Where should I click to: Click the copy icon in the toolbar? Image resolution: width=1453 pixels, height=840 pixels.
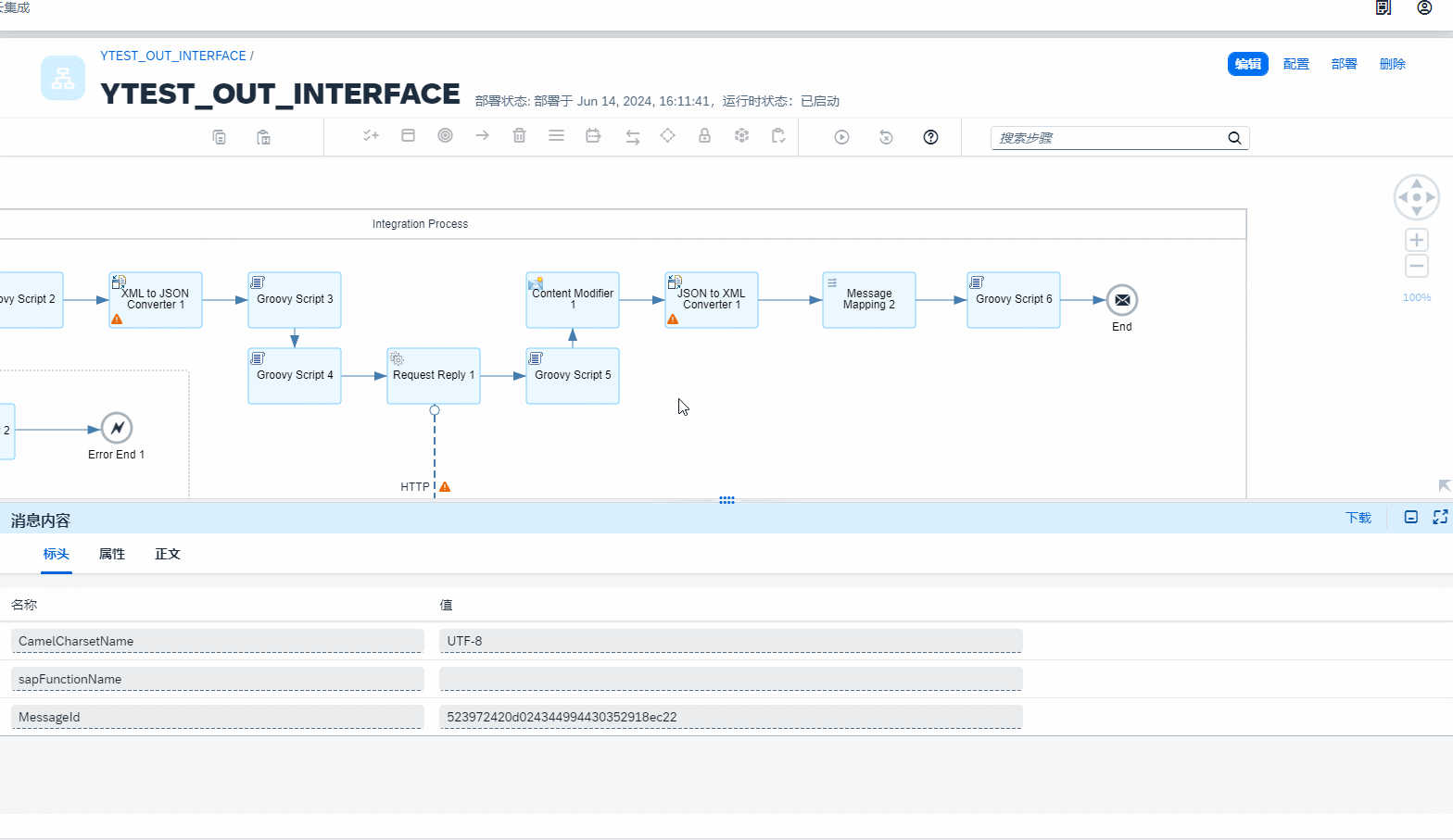click(x=220, y=137)
